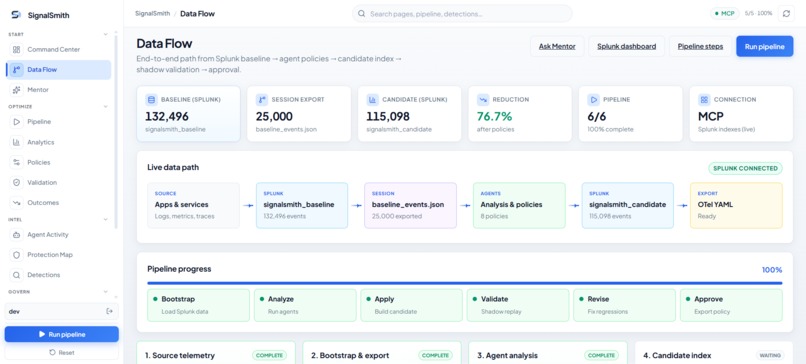The width and height of the screenshot is (806, 364).
Task: Collapse the START sidebar section
Action: (x=105, y=34)
